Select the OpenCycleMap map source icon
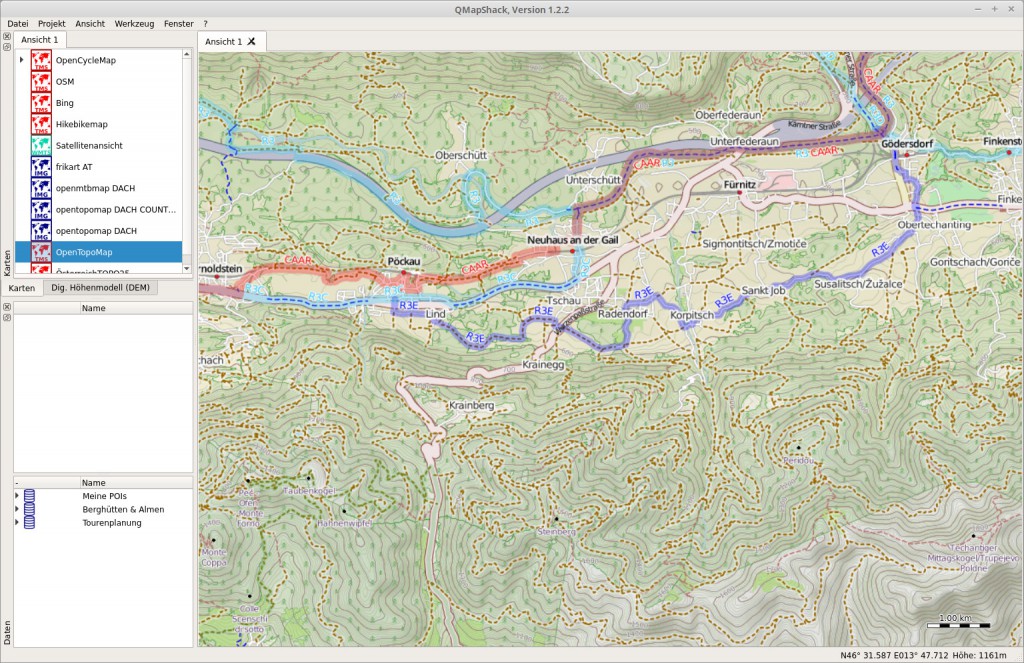This screenshot has width=1024, height=663. tap(42, 60)
